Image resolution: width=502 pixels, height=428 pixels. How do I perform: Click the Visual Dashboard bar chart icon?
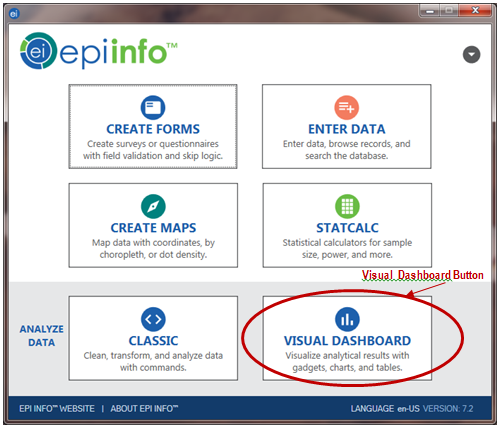tap(347, 319)
